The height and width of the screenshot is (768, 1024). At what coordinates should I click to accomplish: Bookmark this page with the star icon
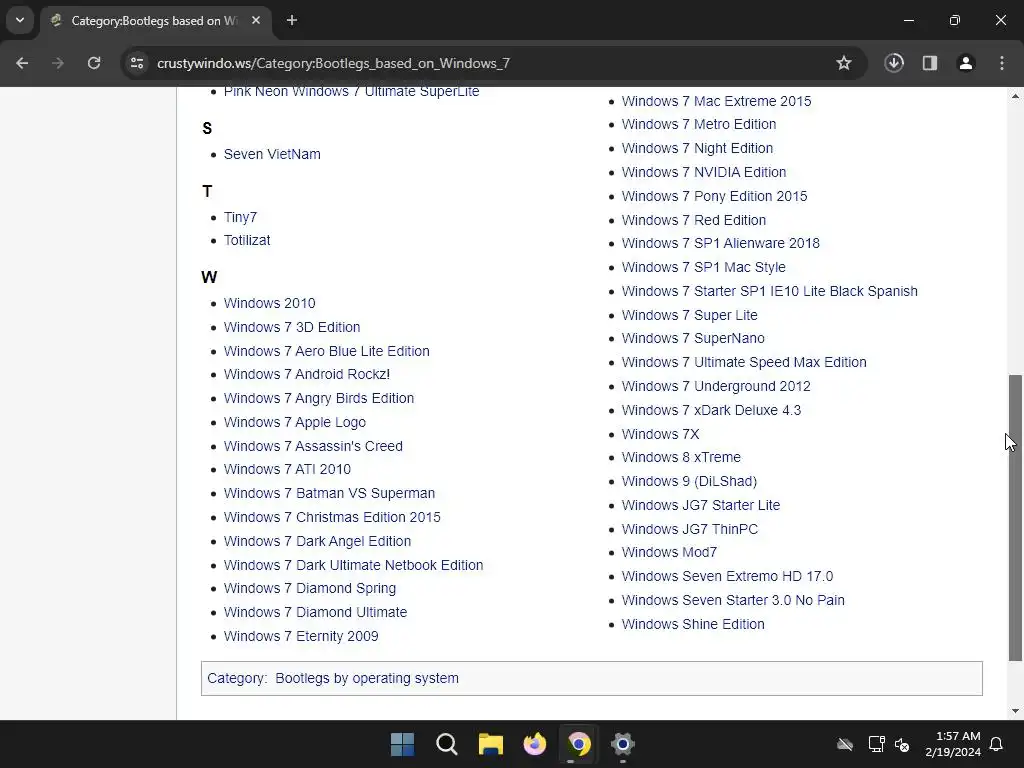844,63
